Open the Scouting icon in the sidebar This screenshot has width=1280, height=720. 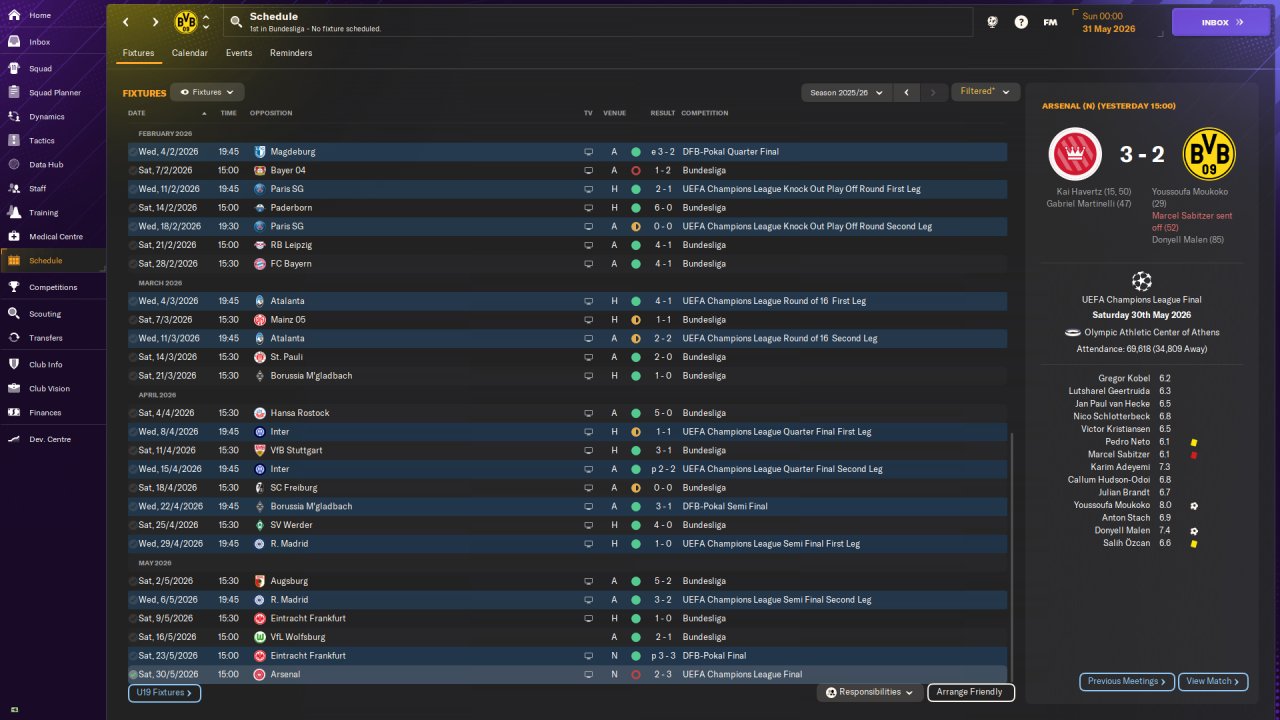14,313
